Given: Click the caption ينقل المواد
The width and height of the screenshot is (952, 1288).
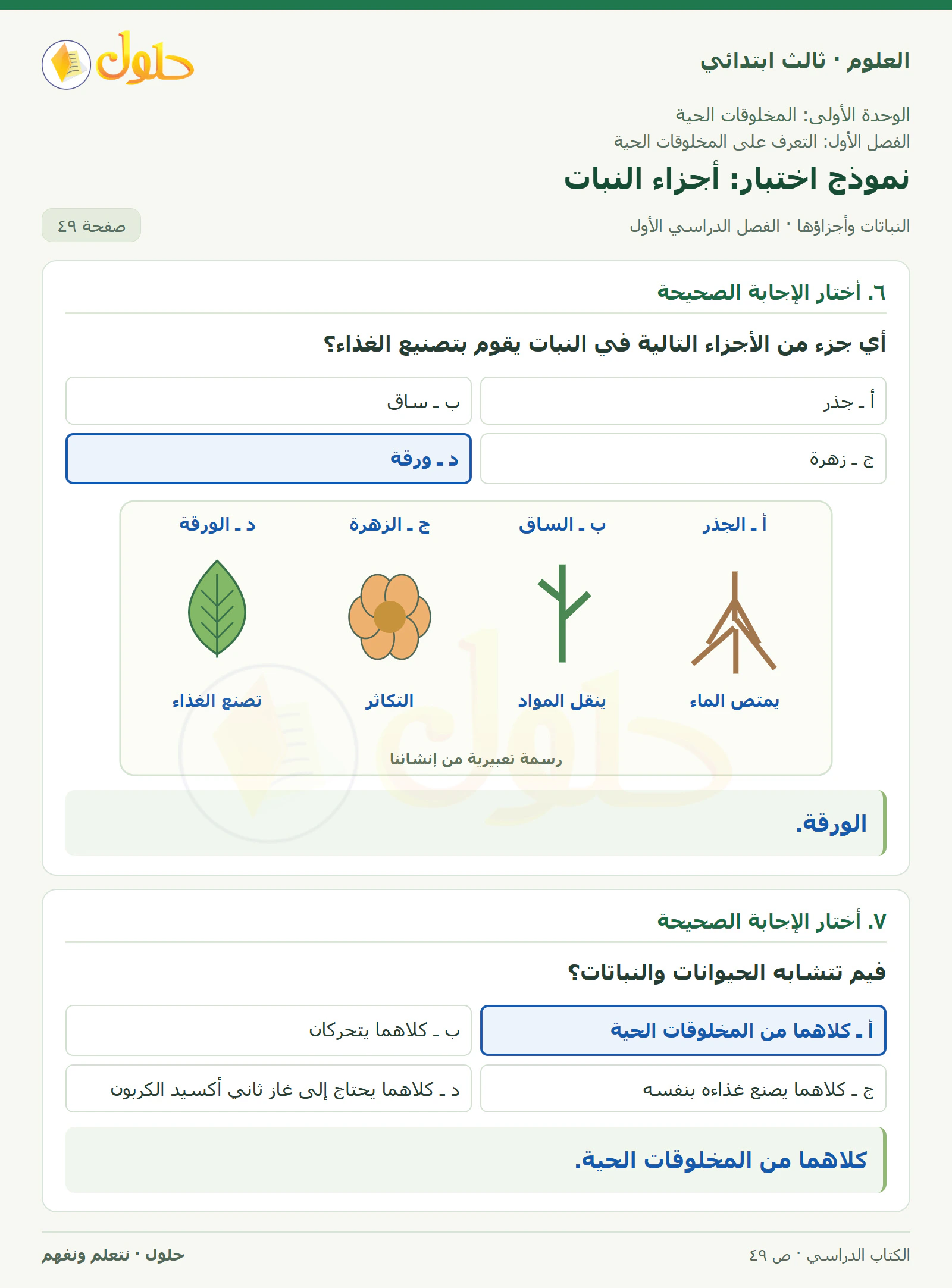Looking at the screenshot, I should pos(562,701).
